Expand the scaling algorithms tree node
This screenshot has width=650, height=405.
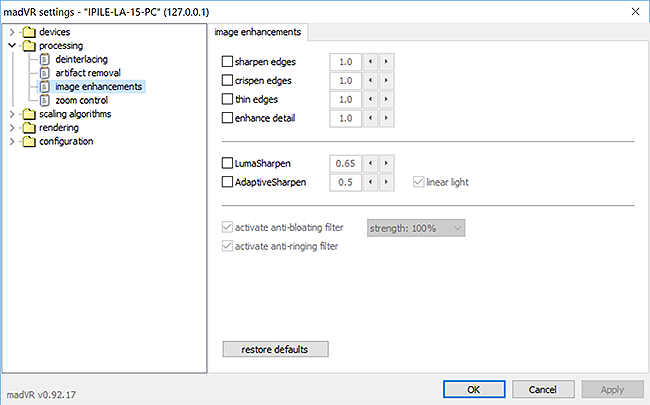pyautogui.click(x=12, y=114)
